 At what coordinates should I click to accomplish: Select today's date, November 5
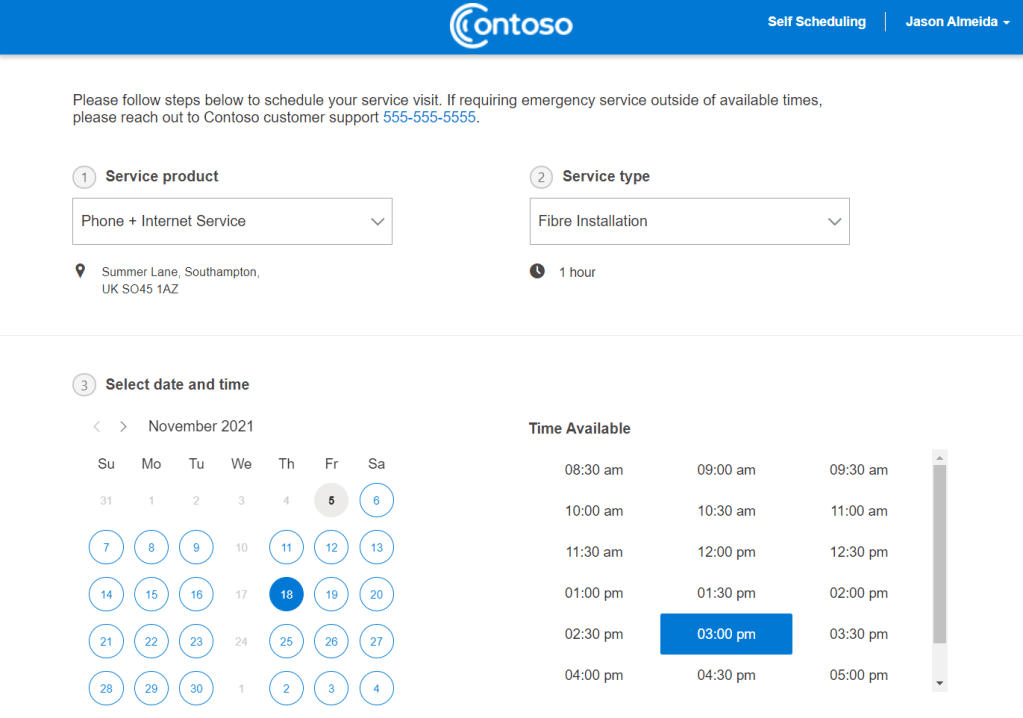pyautogui.click(x=331, y=501)
